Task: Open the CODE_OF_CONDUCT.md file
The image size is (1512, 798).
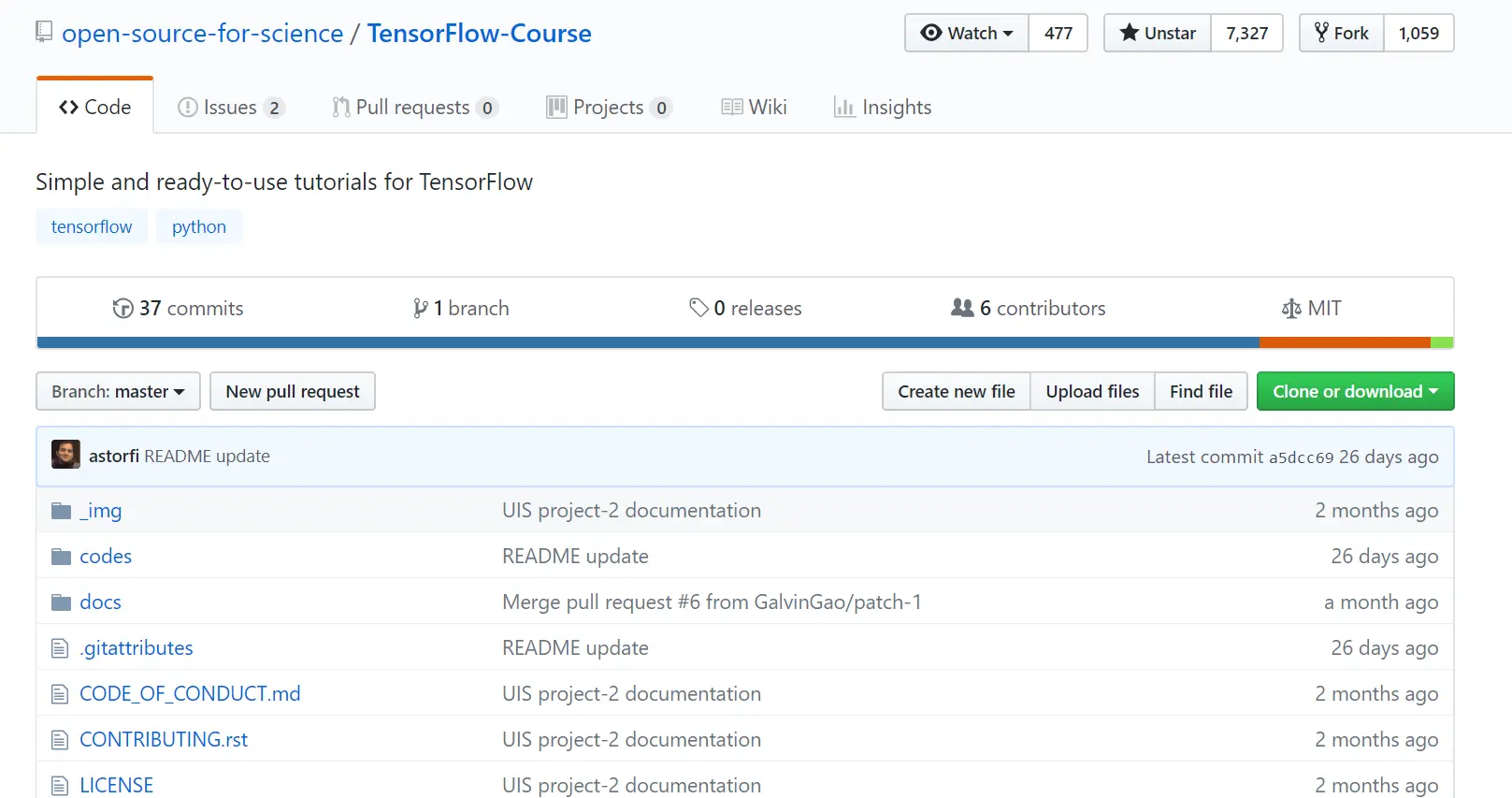Action: (x=190, y=694)
